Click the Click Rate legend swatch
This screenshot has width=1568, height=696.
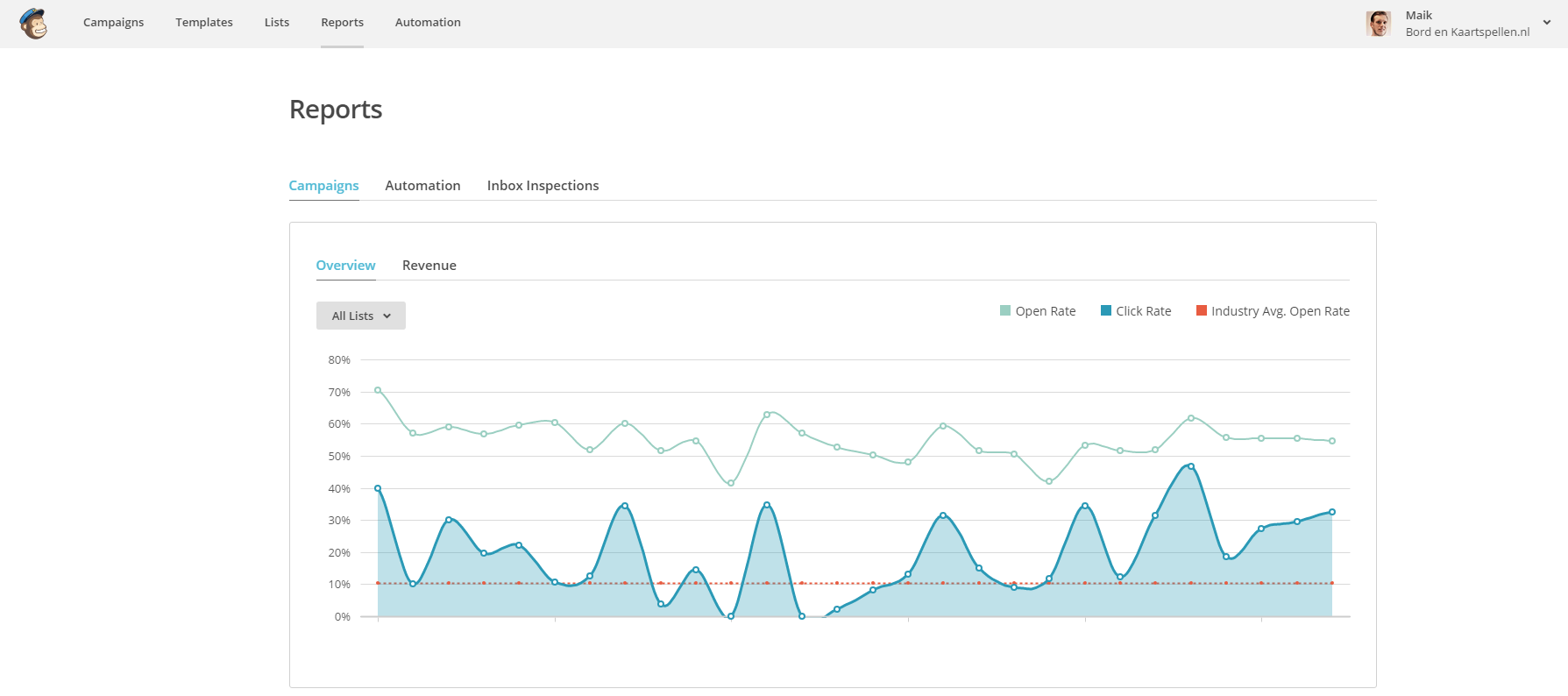click(1106, 310)
